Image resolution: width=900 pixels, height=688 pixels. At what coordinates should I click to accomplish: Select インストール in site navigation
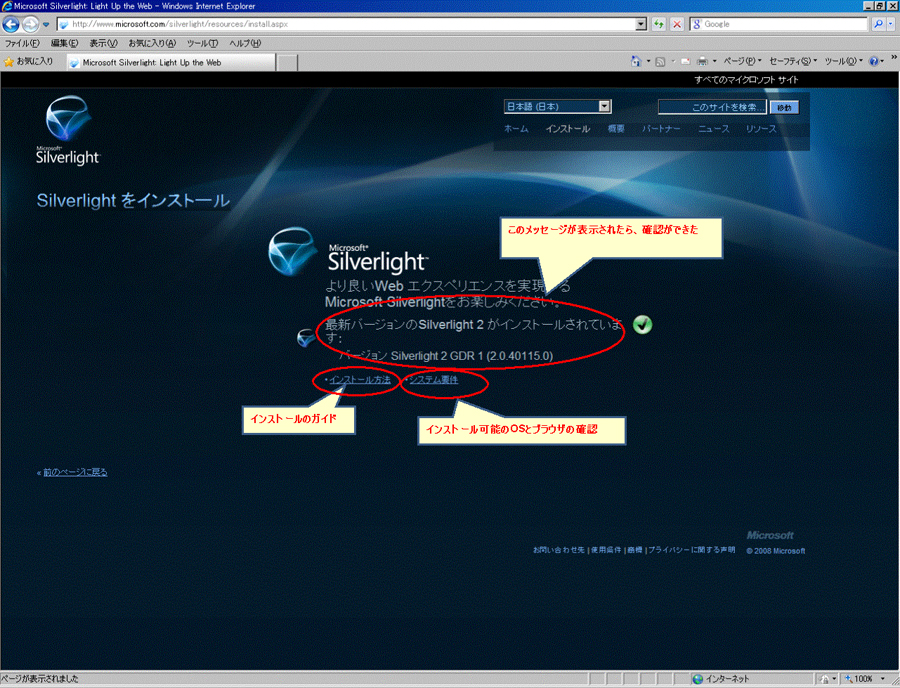tap(568, 129)
